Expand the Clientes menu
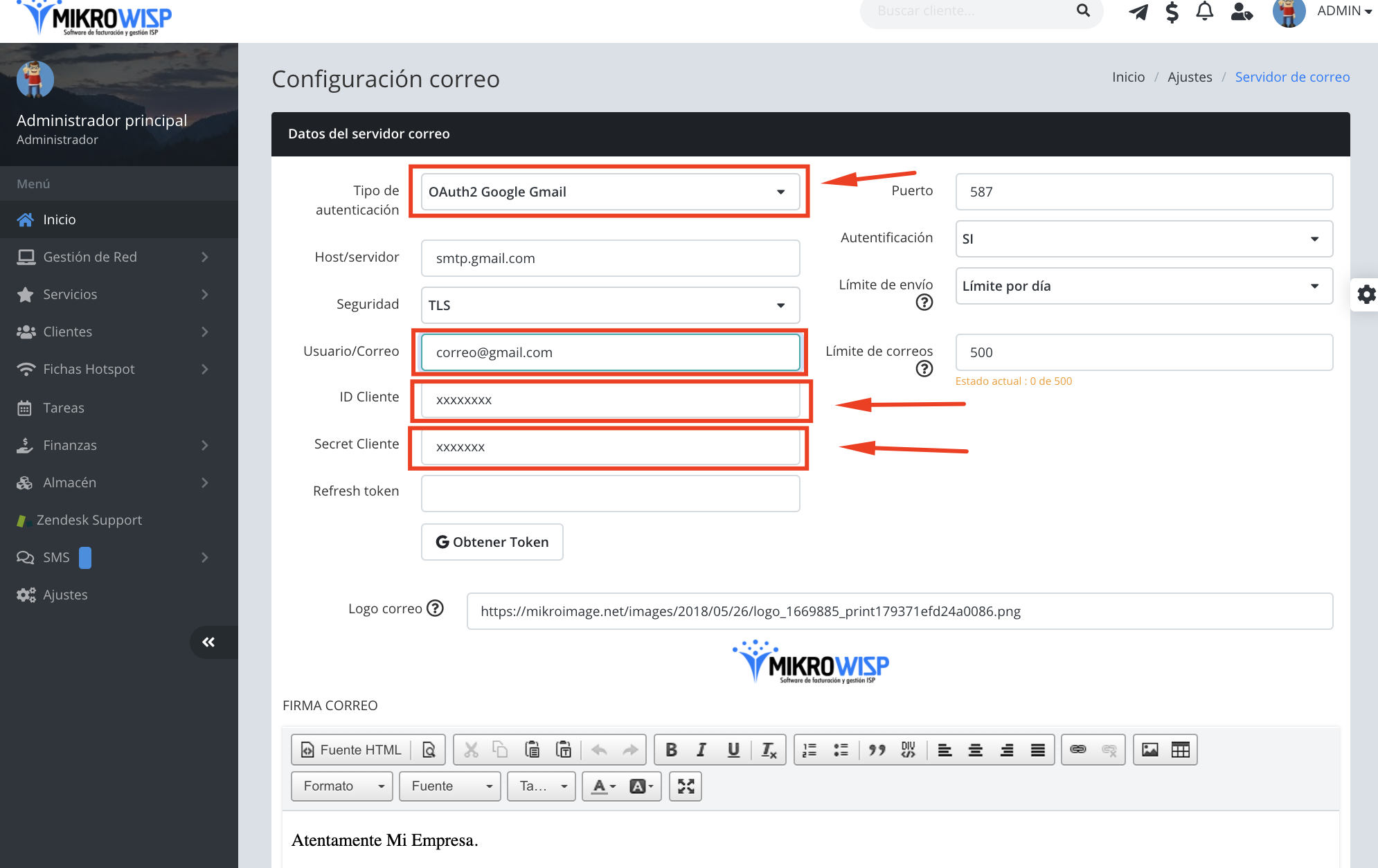 (x=119, y=332)
